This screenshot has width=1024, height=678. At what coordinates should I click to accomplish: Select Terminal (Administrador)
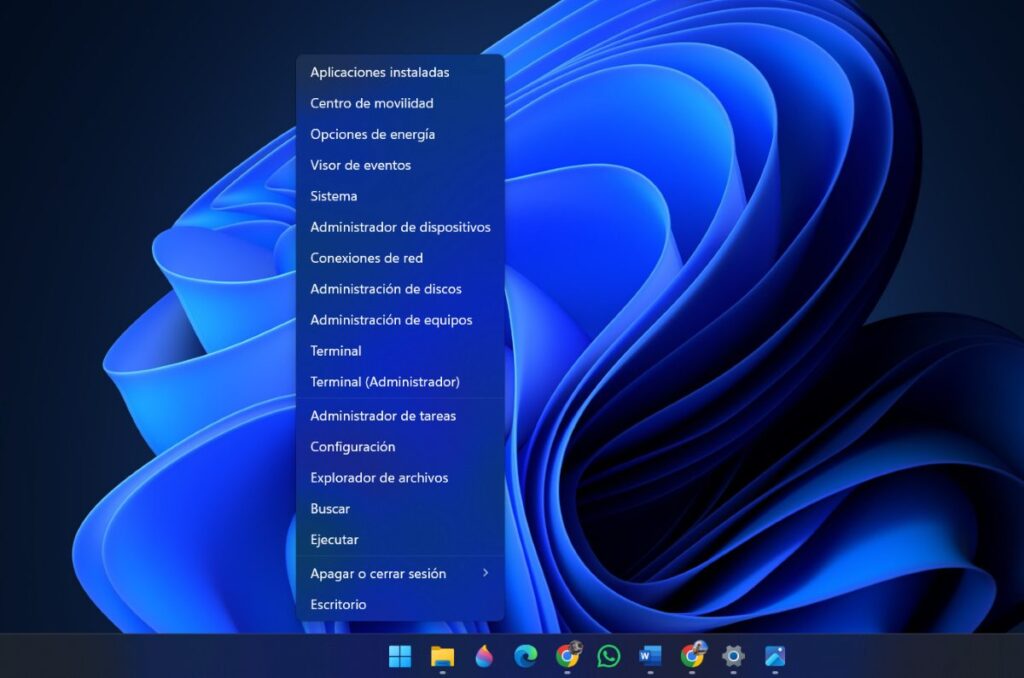pos(385,381)
